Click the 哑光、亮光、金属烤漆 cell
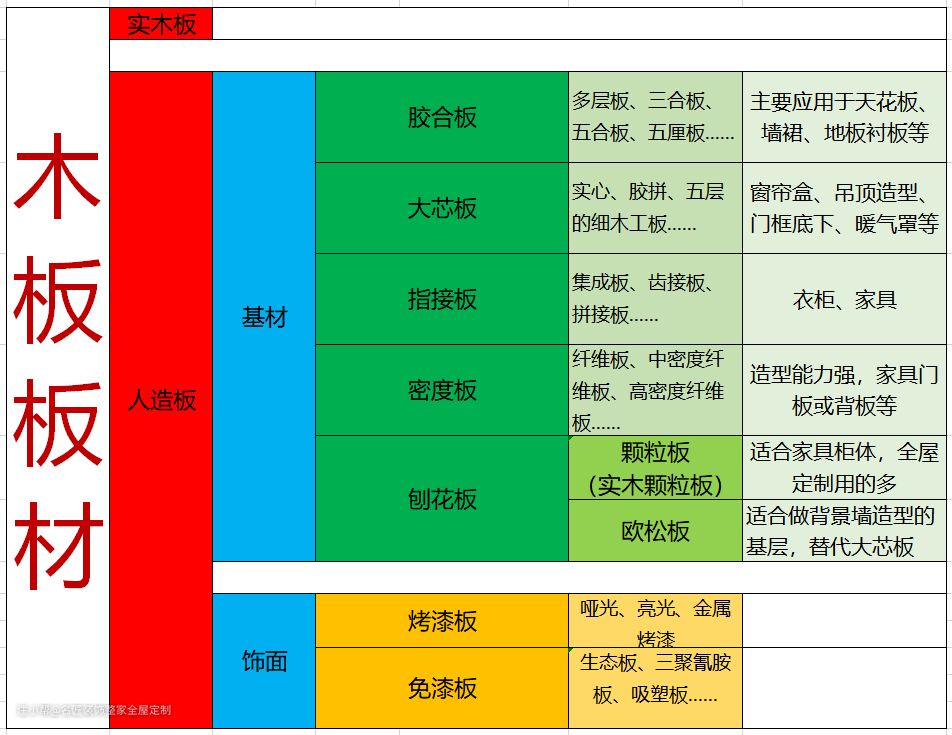This screenshot has width=952, height=735. tap(655, 621)
